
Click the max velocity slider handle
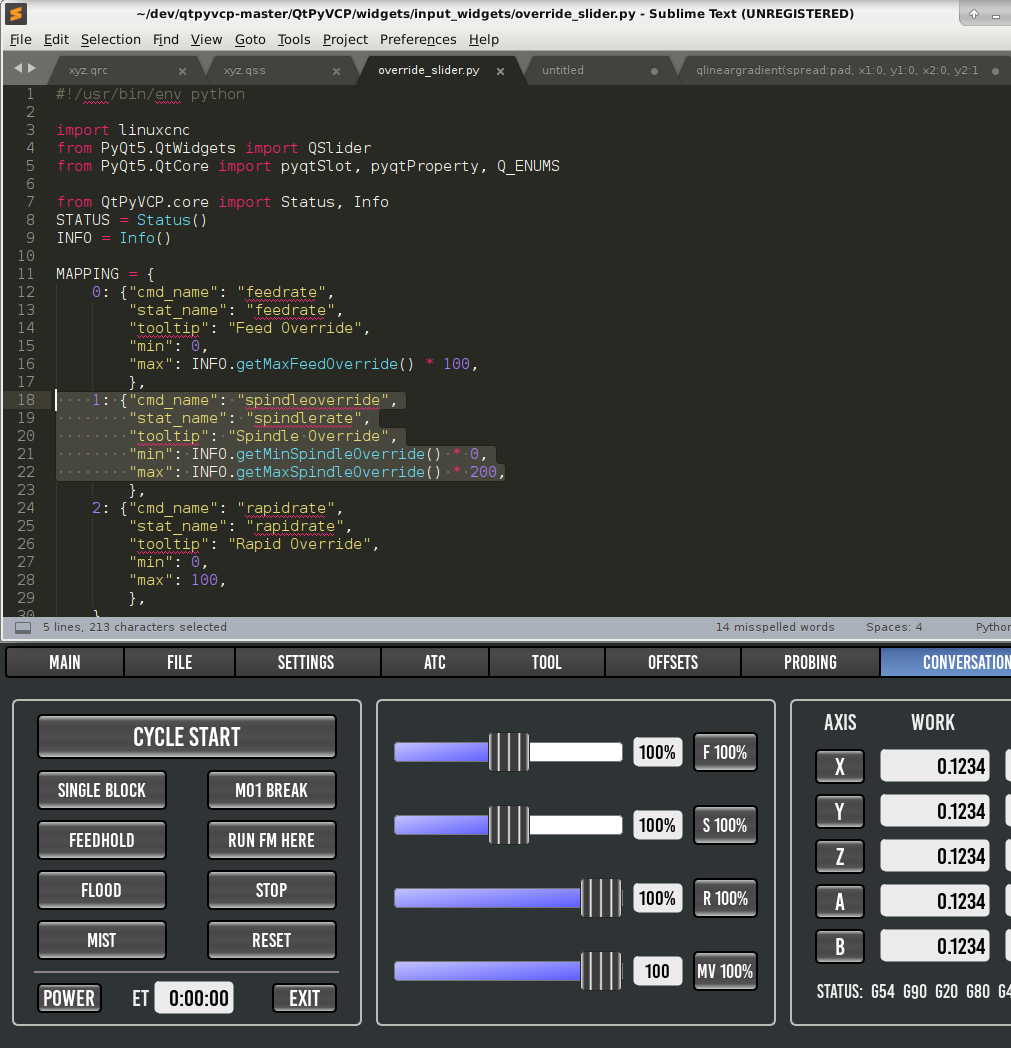601,970
